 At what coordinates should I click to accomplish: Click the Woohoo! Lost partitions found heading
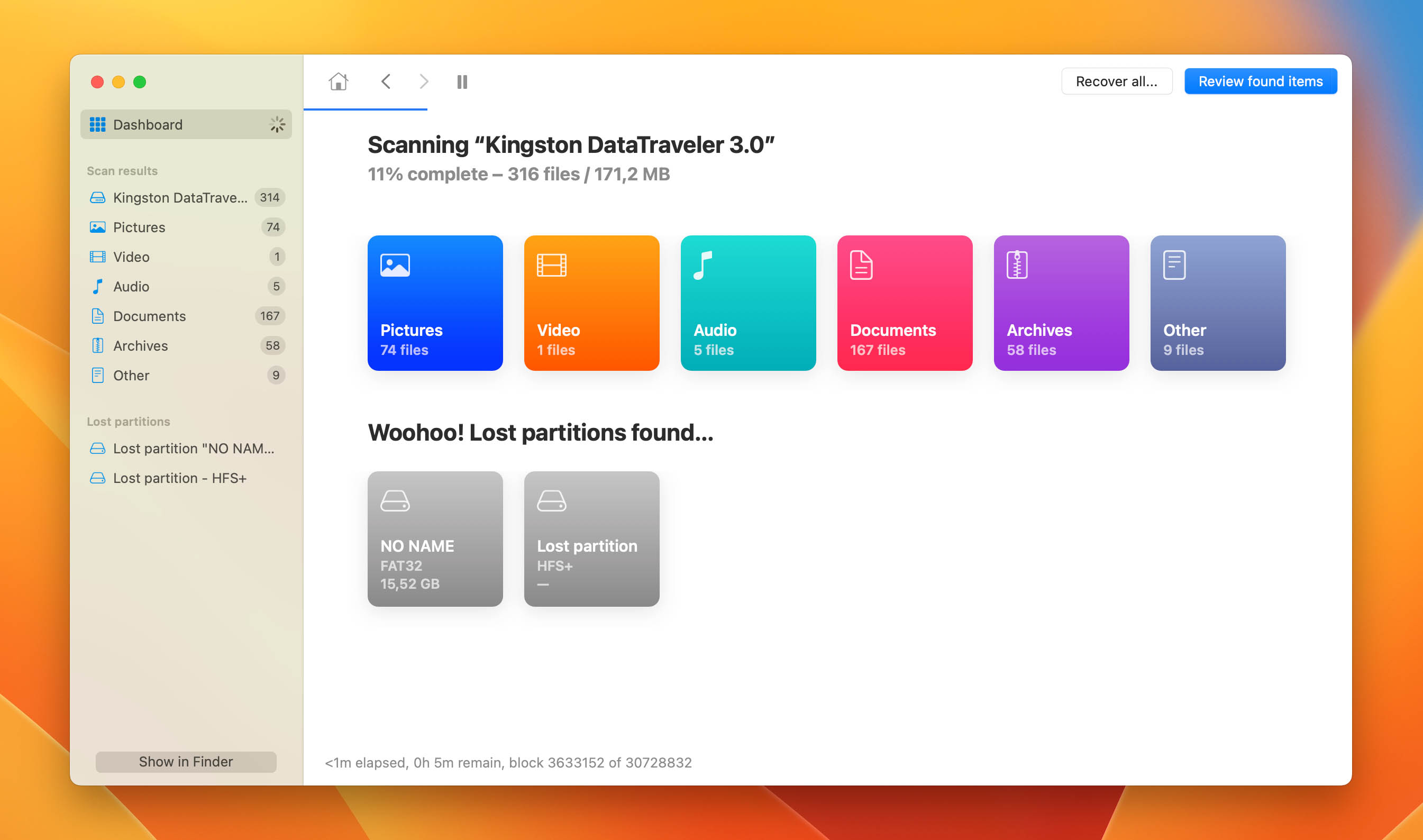tap(540, 433)
